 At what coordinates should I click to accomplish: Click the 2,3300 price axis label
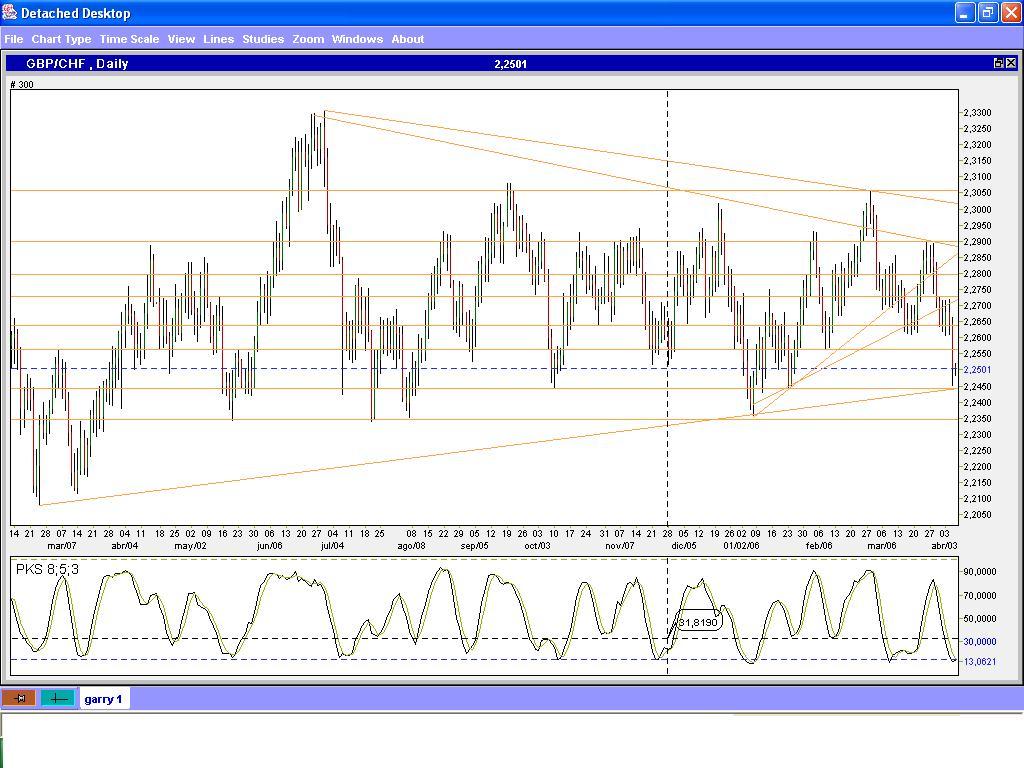(977, 112)
